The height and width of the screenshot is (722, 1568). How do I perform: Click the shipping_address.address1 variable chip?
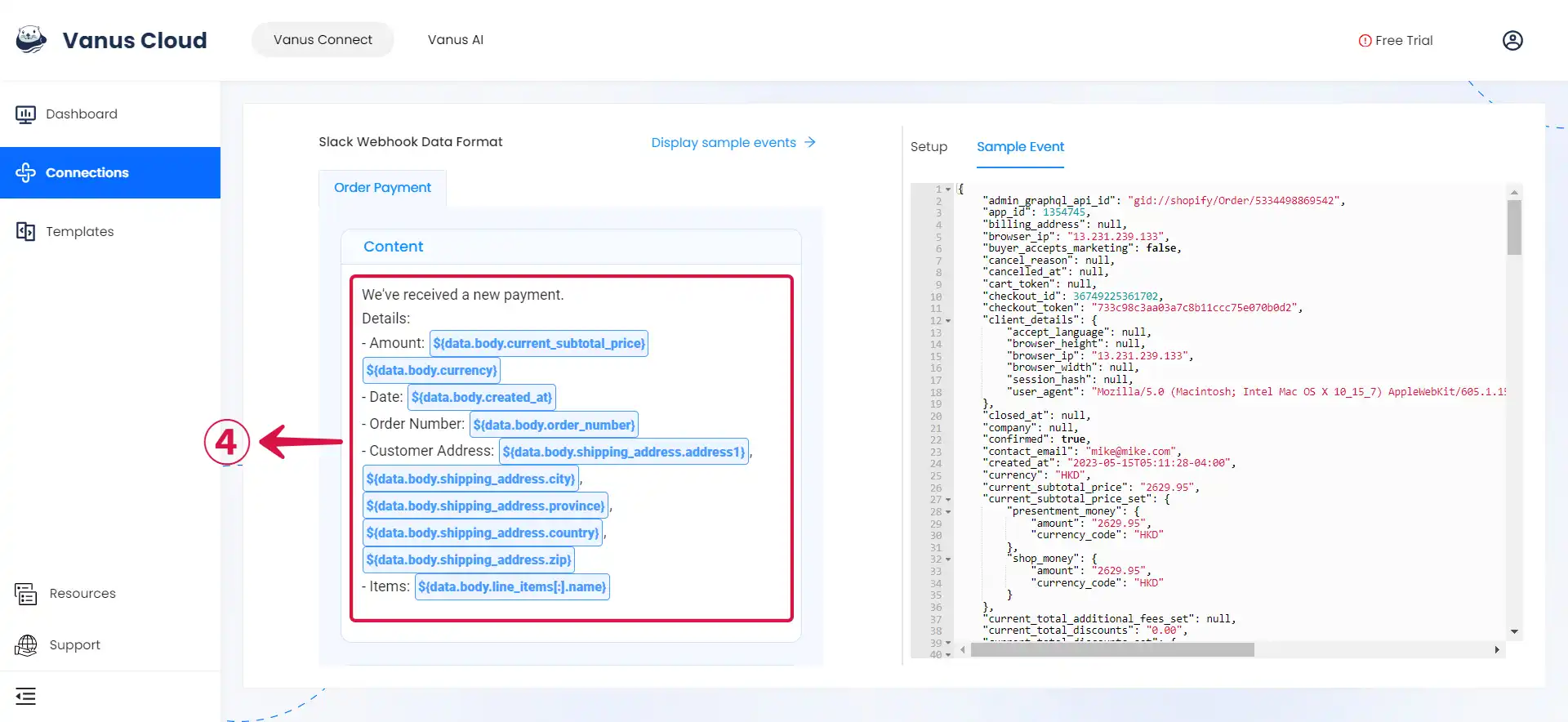pos(624,452)
